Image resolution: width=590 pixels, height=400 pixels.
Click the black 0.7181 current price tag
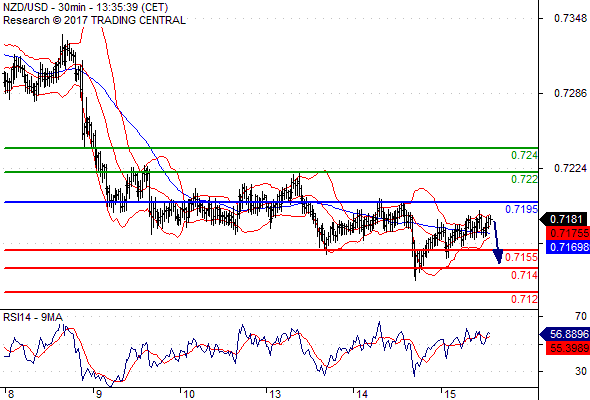[564, 219]
